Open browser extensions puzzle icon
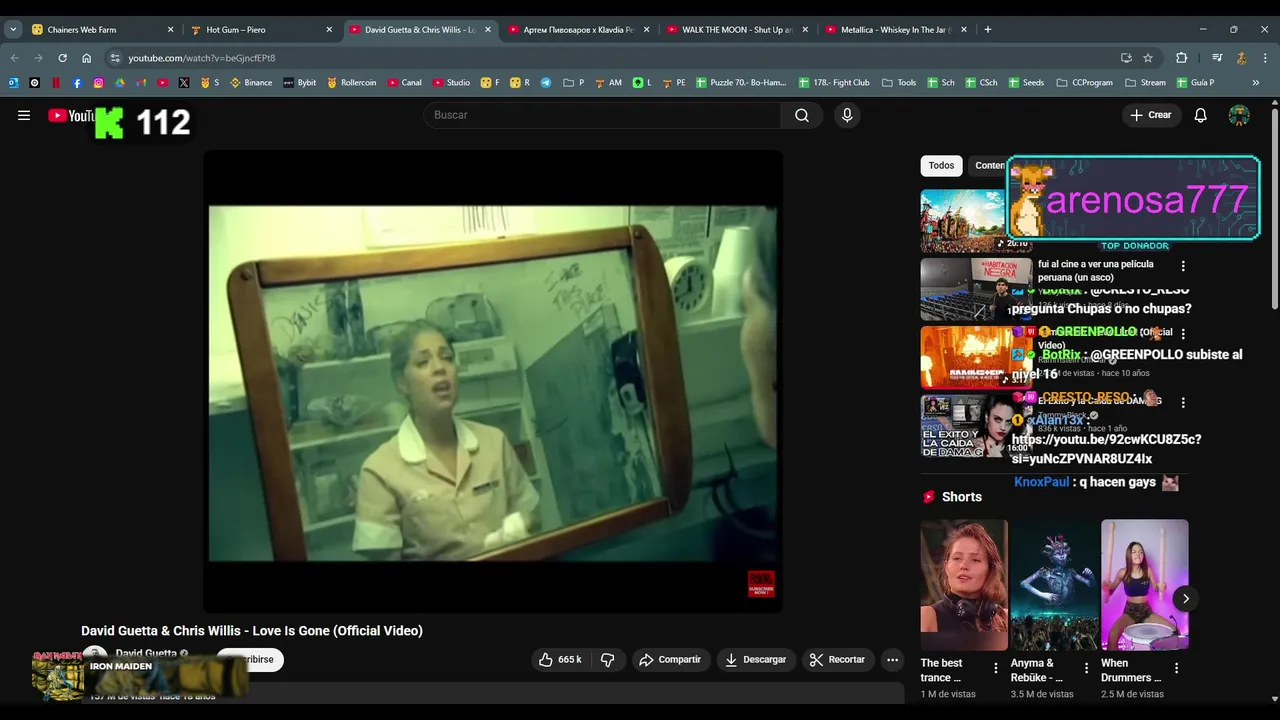 1181,58
